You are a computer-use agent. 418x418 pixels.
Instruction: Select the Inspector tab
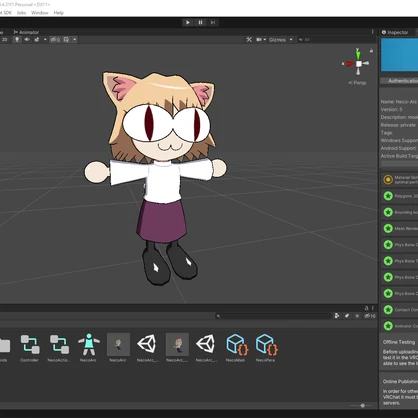[x=395, y=32]
